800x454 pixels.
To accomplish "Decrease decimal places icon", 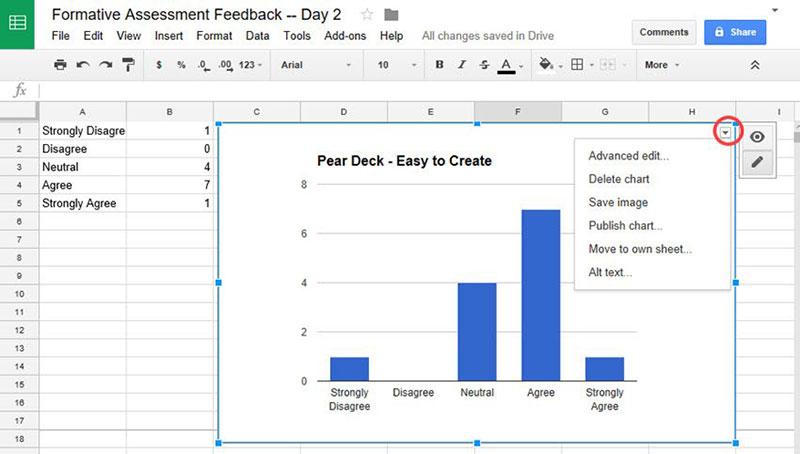I will coord(204,65).
